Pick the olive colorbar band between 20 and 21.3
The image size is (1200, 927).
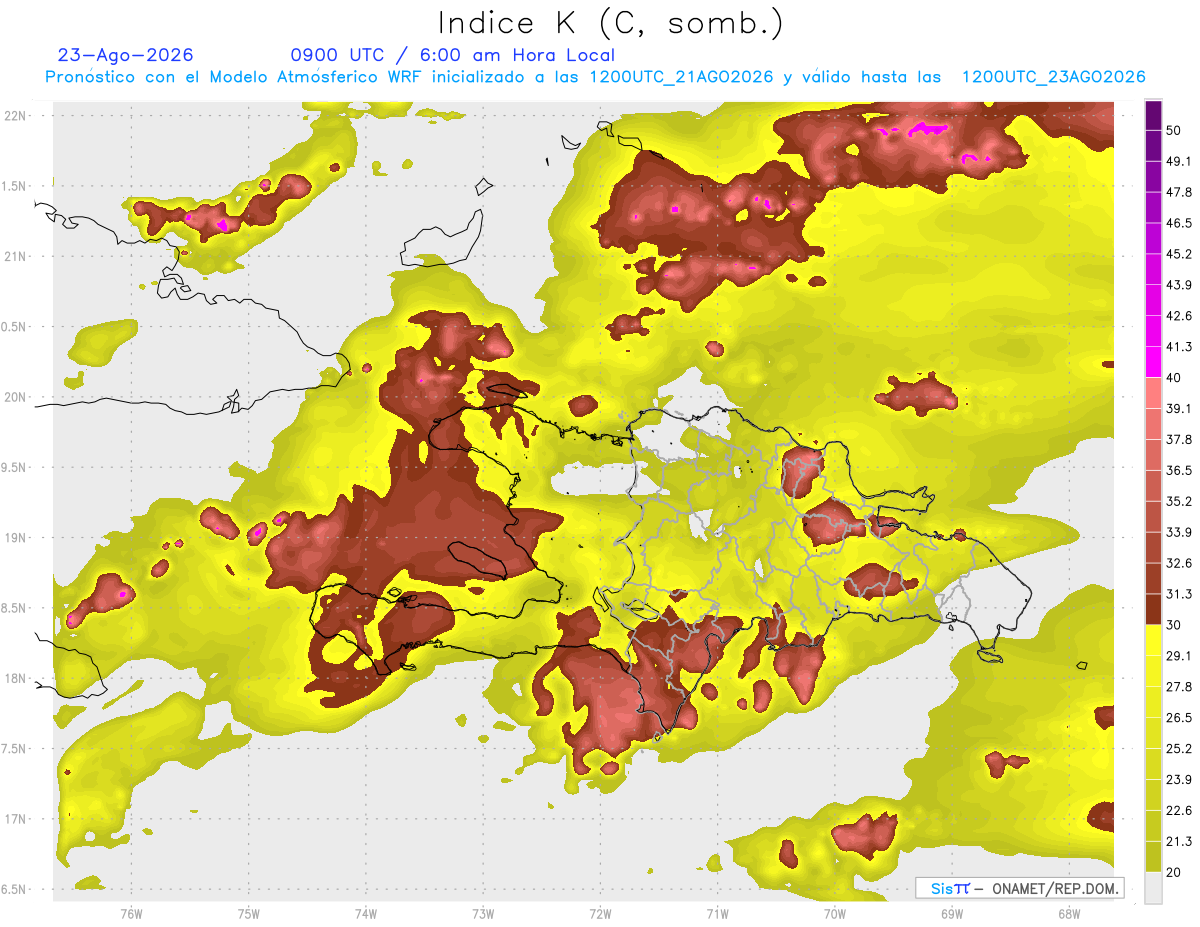[1153, 857]
